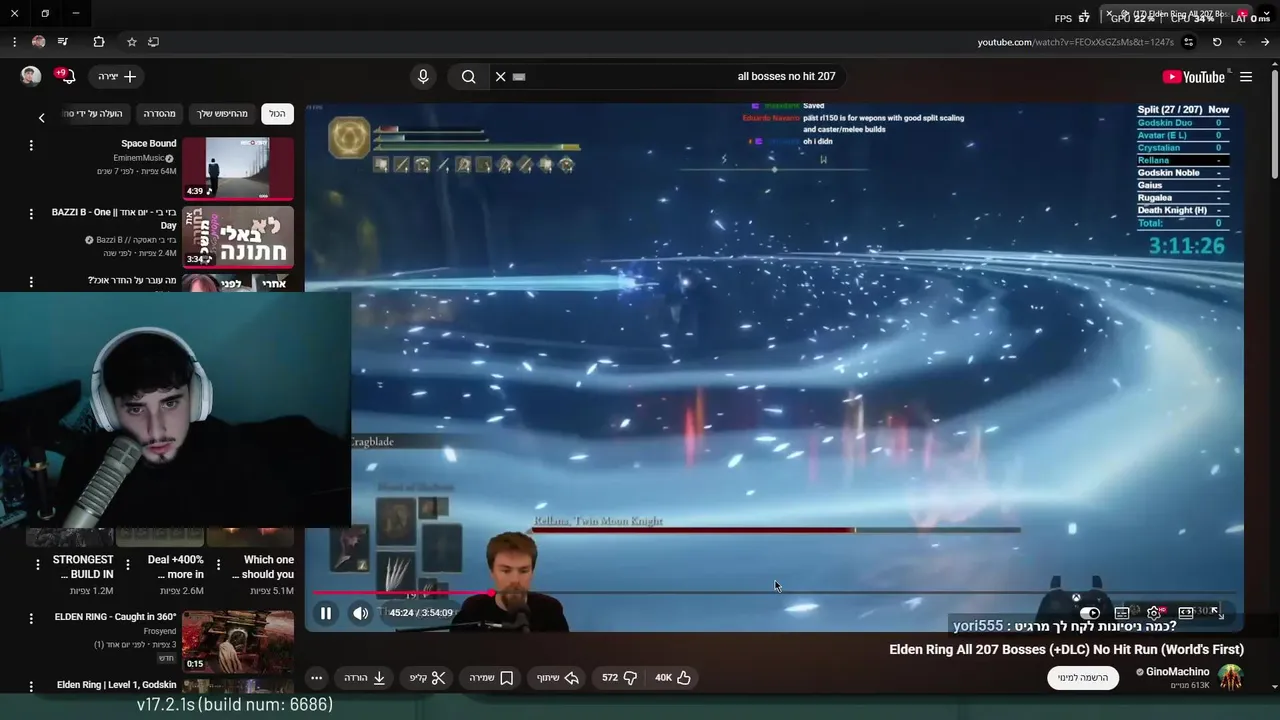
Task: Toggle the autoplay switch
Action: point(1089,613)
